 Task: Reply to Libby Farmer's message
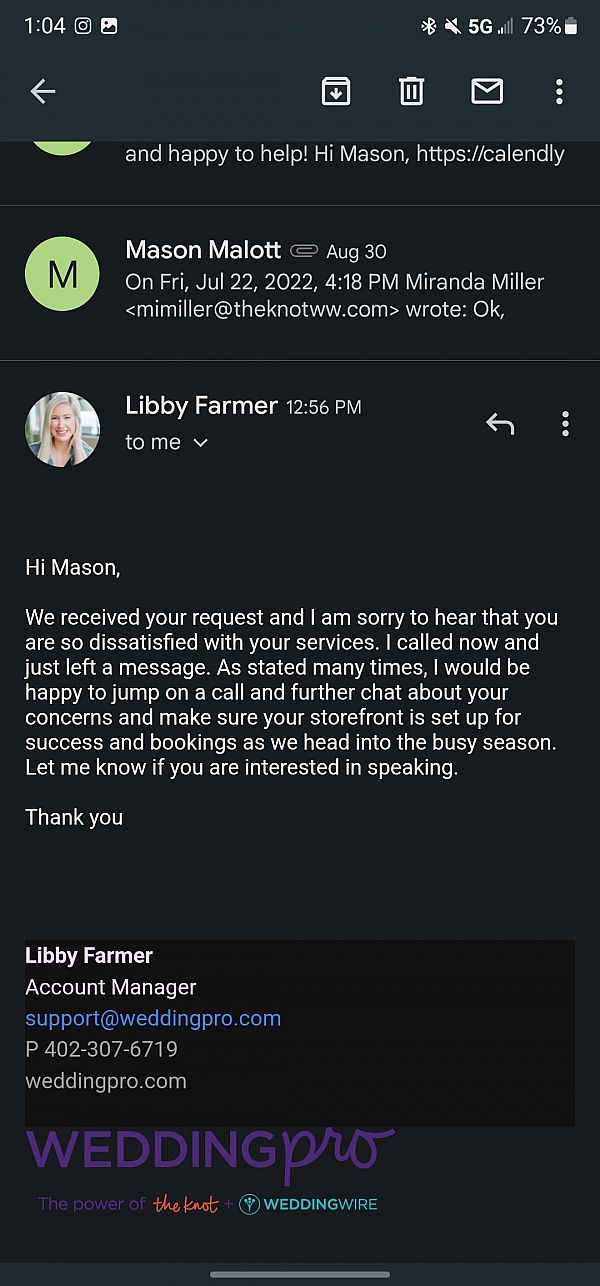click(500, 424)
